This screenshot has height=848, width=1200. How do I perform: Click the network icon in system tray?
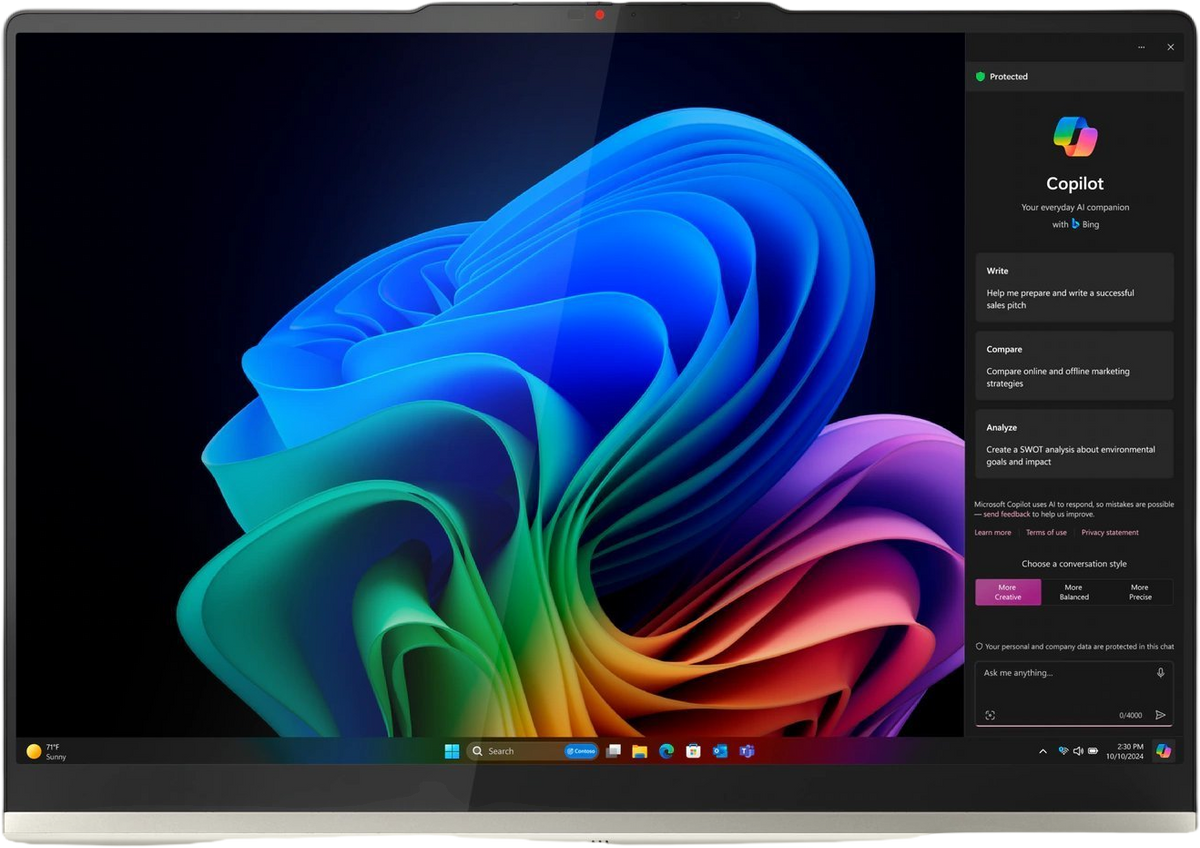[x=1063, y=751]
